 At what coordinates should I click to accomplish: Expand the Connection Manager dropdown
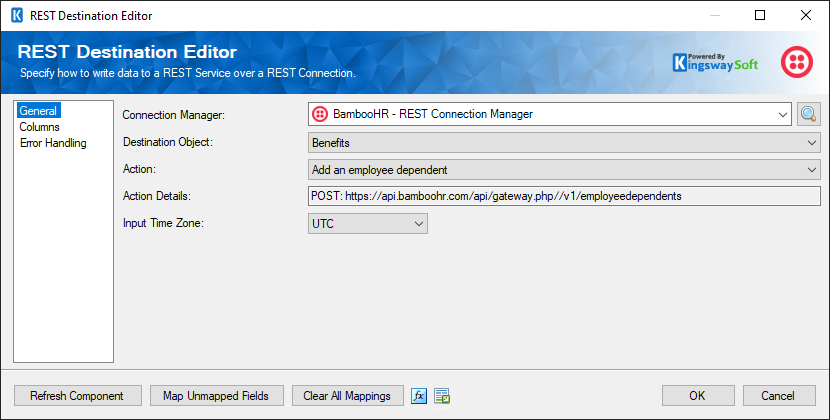782,114
